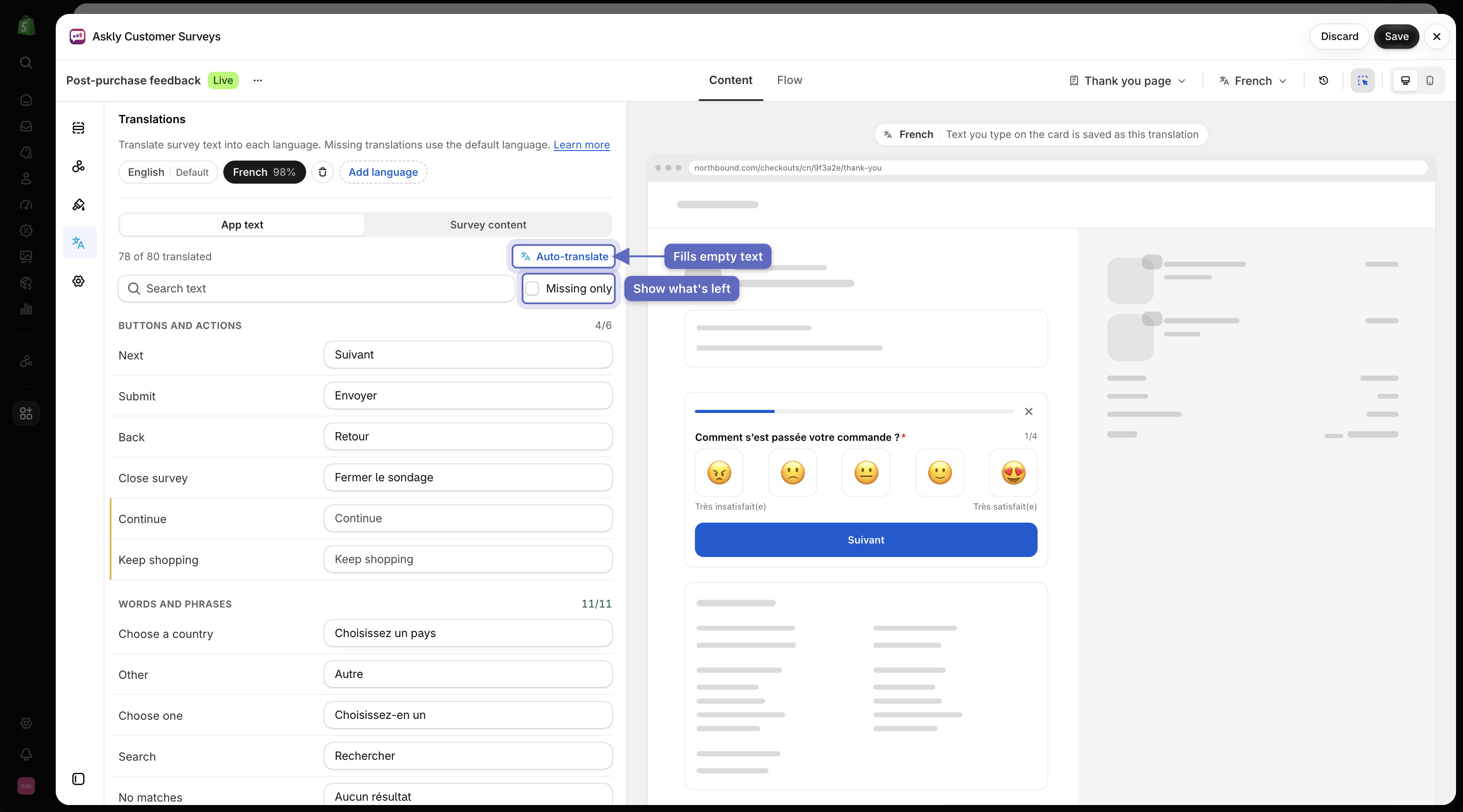Open Shopify Products tag icon
The height and width of the screenshot is (812, 1463).
[x=26, y=152]
